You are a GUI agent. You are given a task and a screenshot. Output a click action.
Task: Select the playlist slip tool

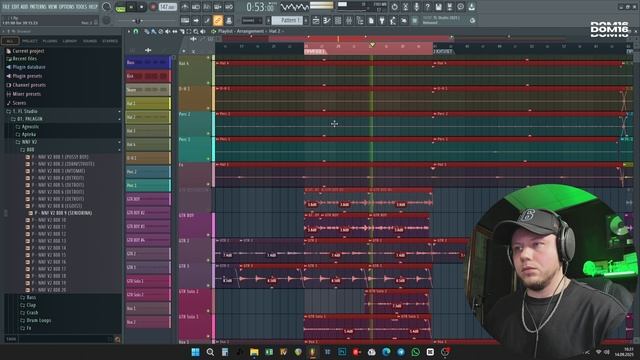[x=175, y=31]
